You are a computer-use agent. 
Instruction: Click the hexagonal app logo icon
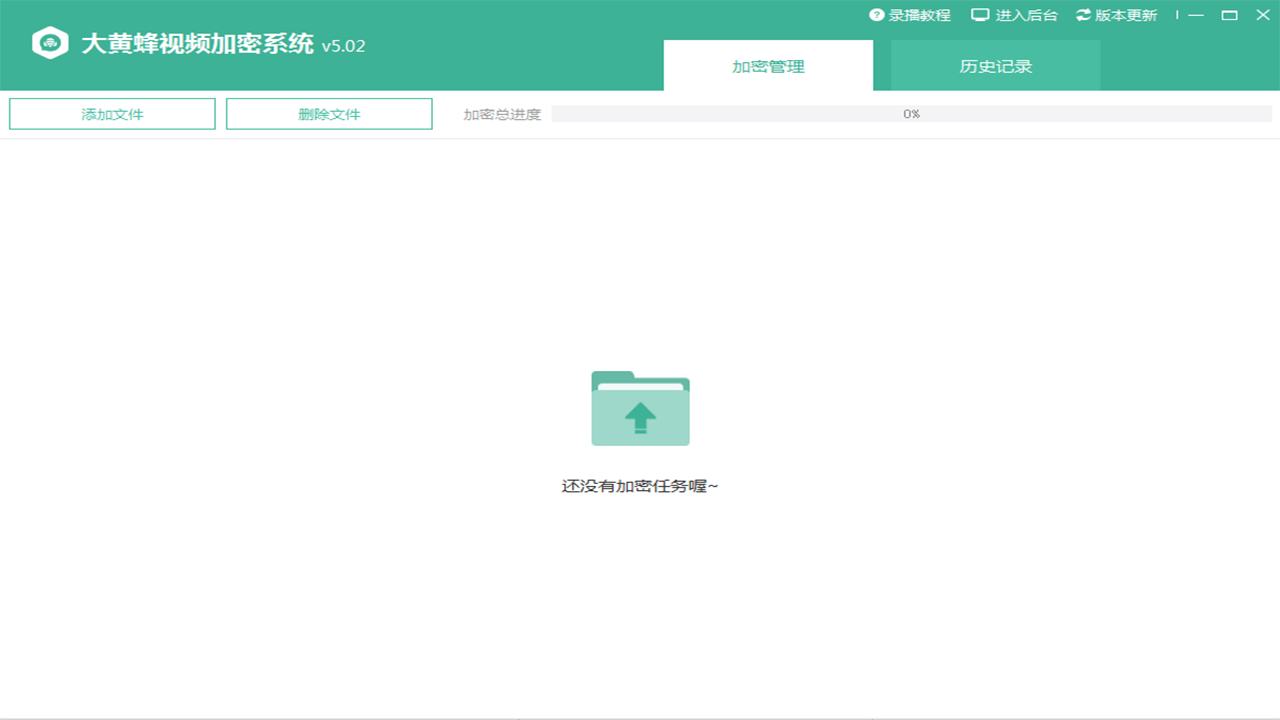50,43
